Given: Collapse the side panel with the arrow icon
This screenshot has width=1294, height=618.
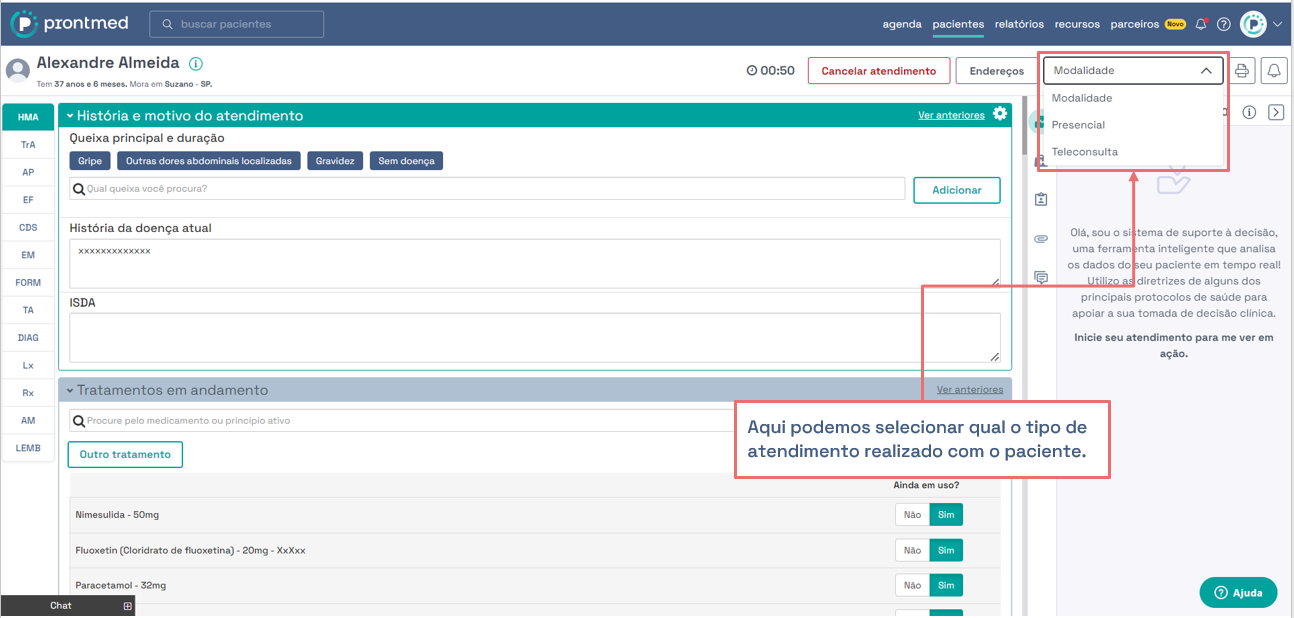Looking at the screenshot, I should (1276, 112).
